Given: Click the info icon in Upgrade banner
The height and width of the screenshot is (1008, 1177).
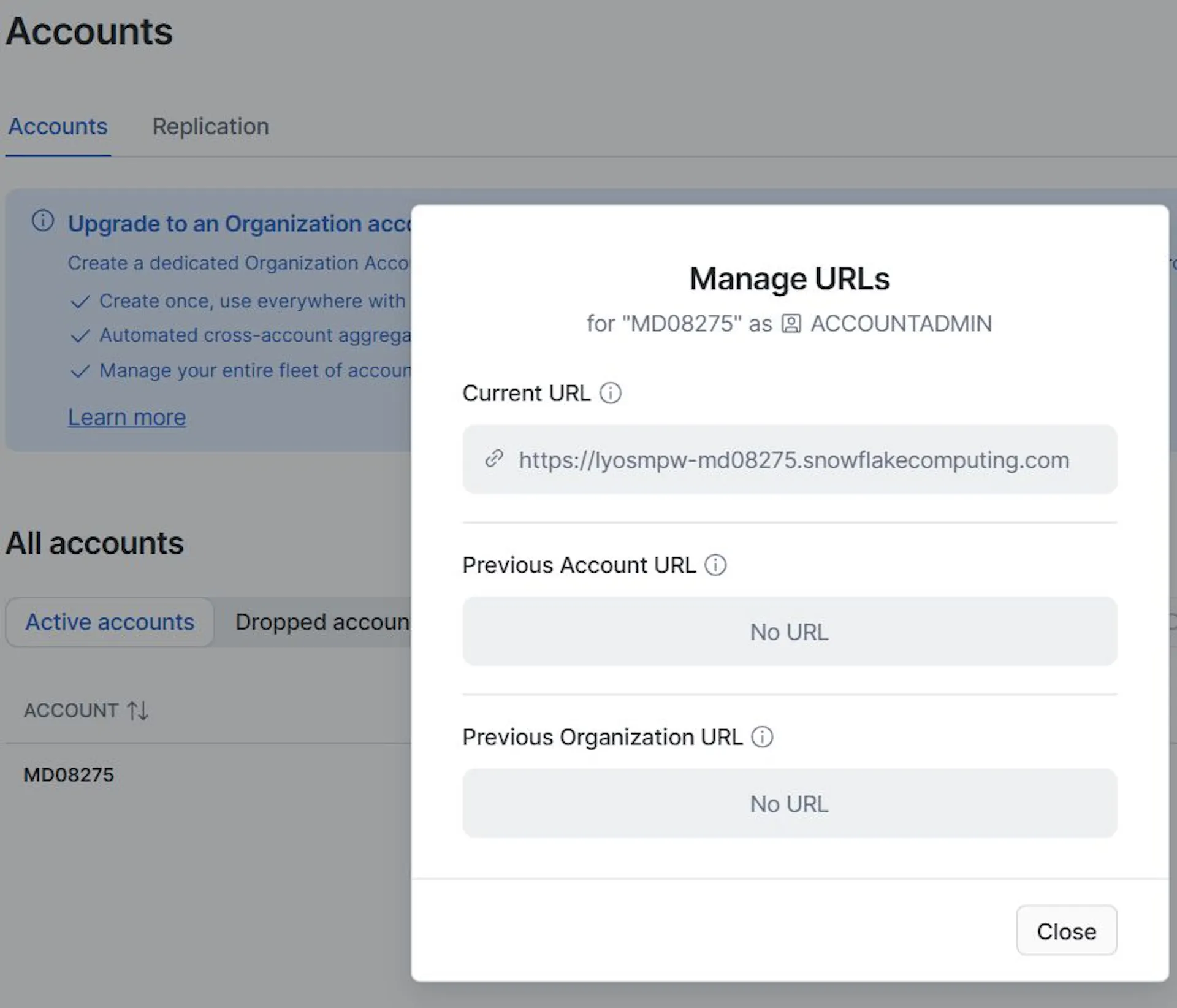Looking at the screenshot, I should point(43,220).
